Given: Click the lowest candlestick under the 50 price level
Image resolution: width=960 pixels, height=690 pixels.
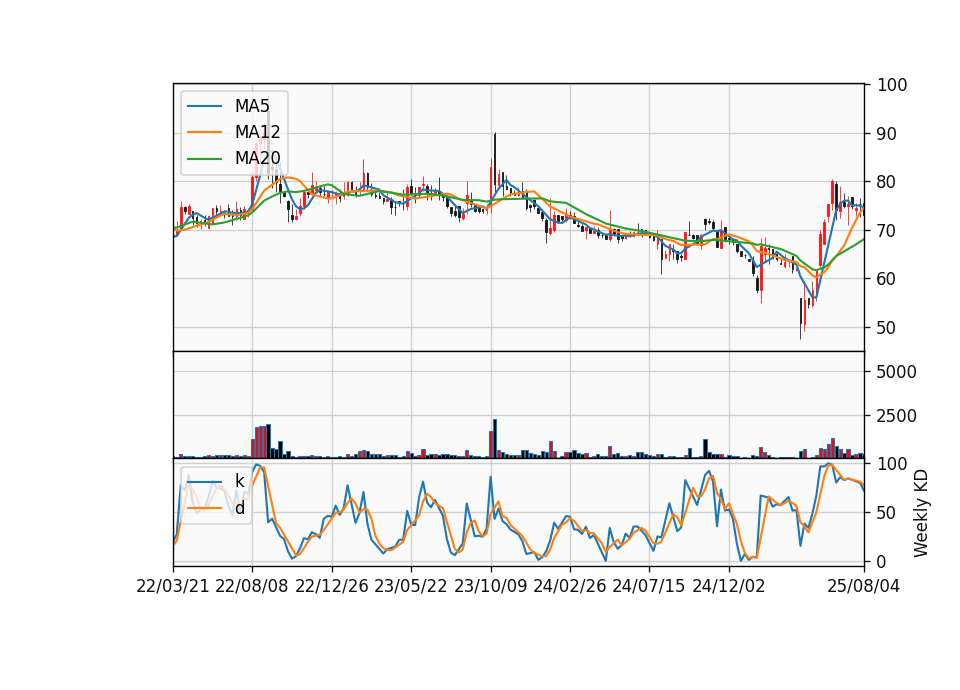Looking at the screenshot, I should [800, 318].
